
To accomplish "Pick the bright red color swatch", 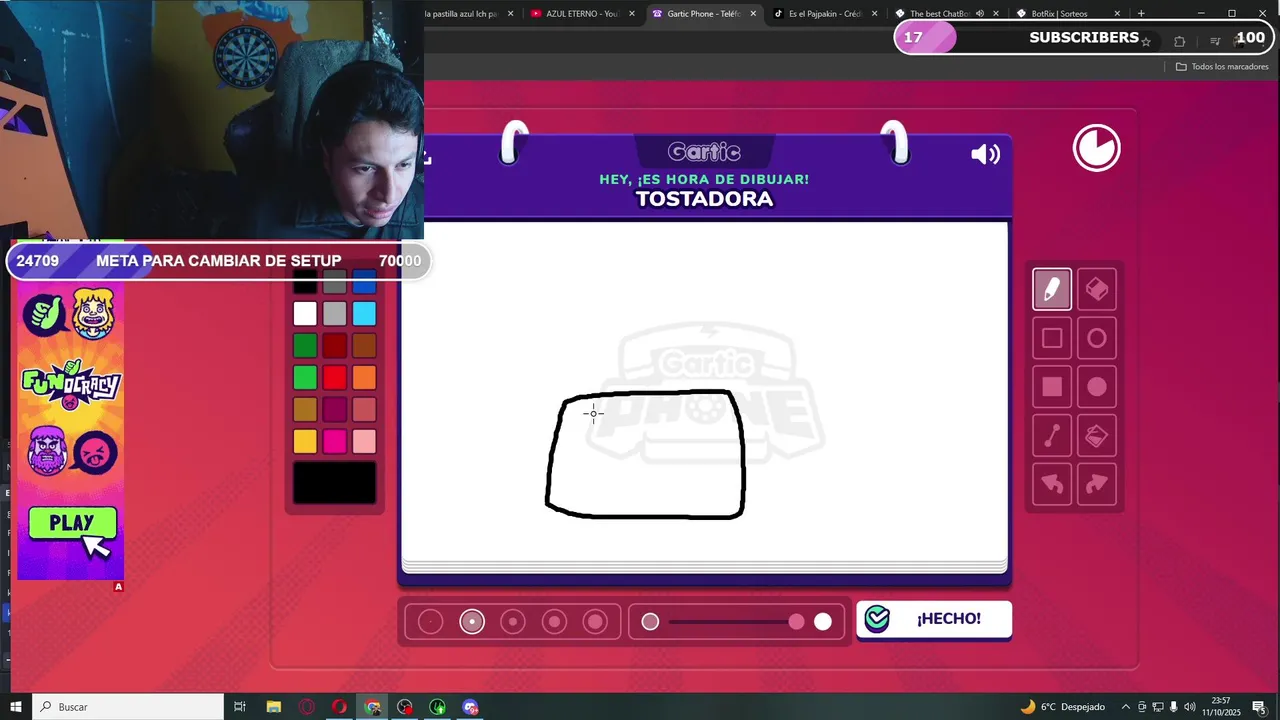I will 335,378.
